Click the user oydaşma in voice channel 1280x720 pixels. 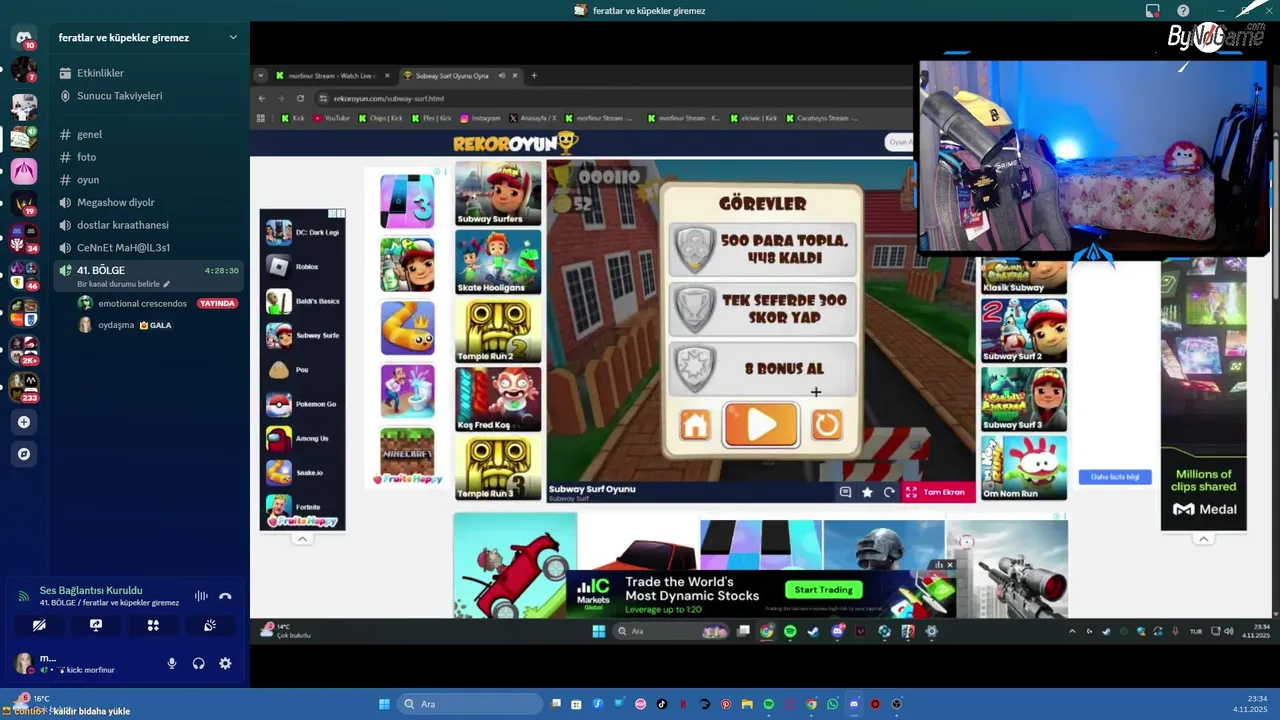[115, 325]
